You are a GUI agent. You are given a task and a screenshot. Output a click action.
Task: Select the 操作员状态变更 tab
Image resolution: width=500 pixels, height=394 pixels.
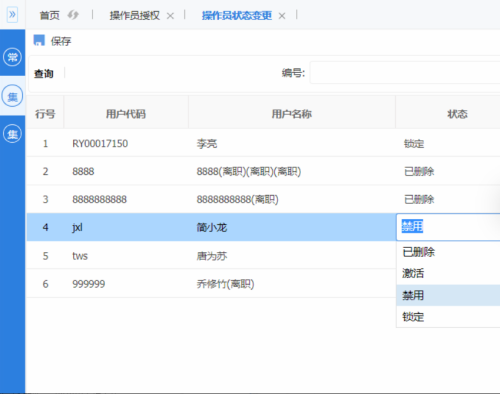pyautogui.click(x=237, y=15)
